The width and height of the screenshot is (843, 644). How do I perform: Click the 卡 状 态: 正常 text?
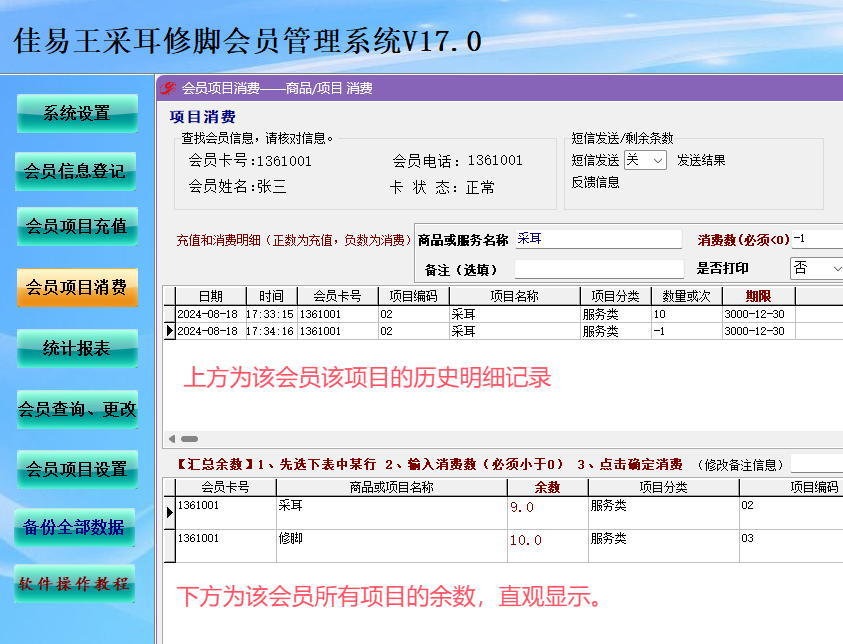coord(442,187)
